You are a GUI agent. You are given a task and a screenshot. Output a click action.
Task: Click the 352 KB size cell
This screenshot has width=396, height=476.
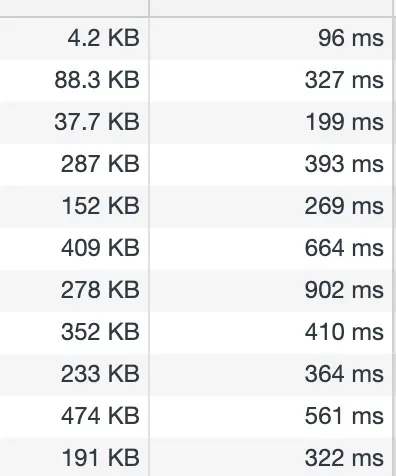coord(74,333)
